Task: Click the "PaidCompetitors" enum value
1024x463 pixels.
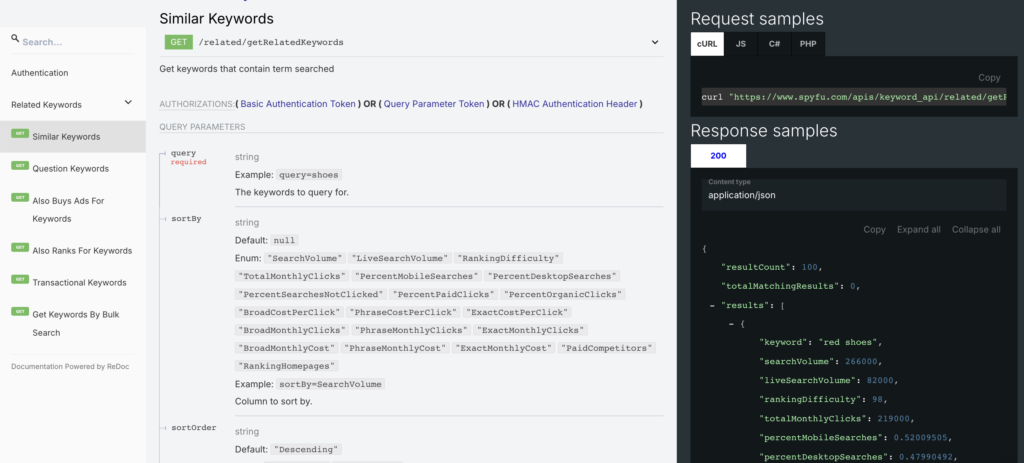Action: 607,348
